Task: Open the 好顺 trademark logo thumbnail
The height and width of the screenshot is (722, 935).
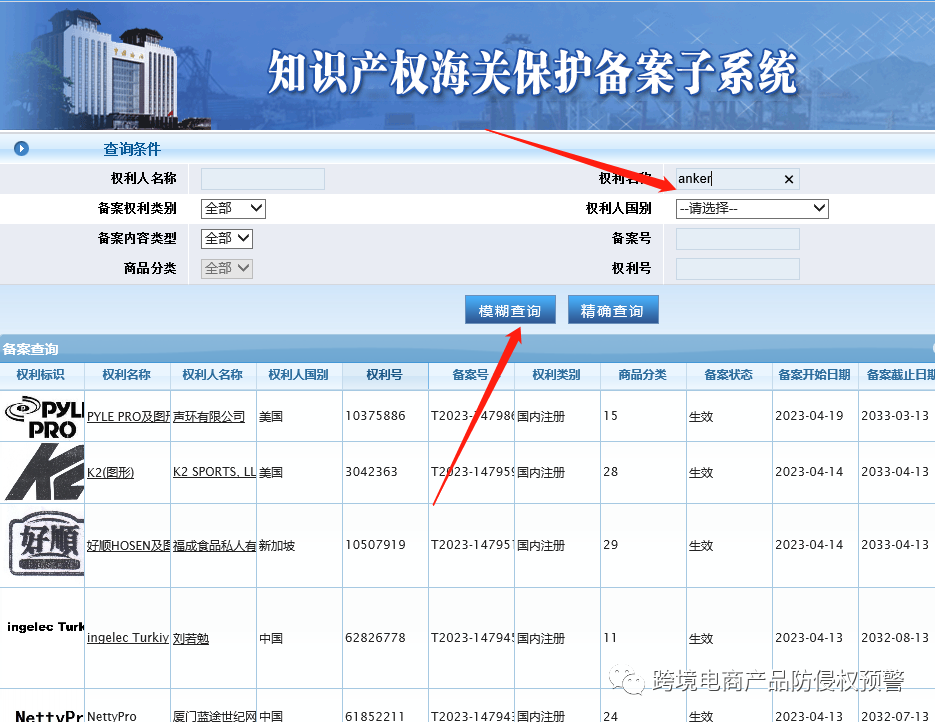Action: coord(45,545)
